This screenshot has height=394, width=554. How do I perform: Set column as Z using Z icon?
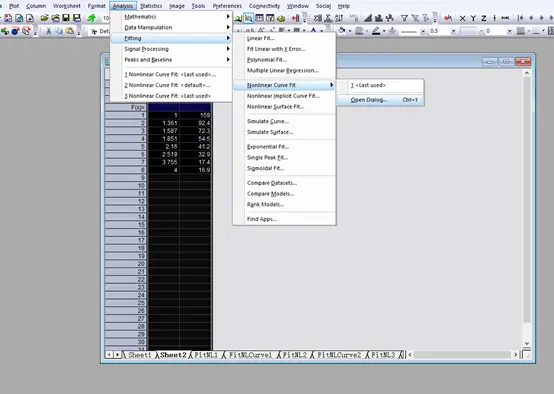coord(484,18)
